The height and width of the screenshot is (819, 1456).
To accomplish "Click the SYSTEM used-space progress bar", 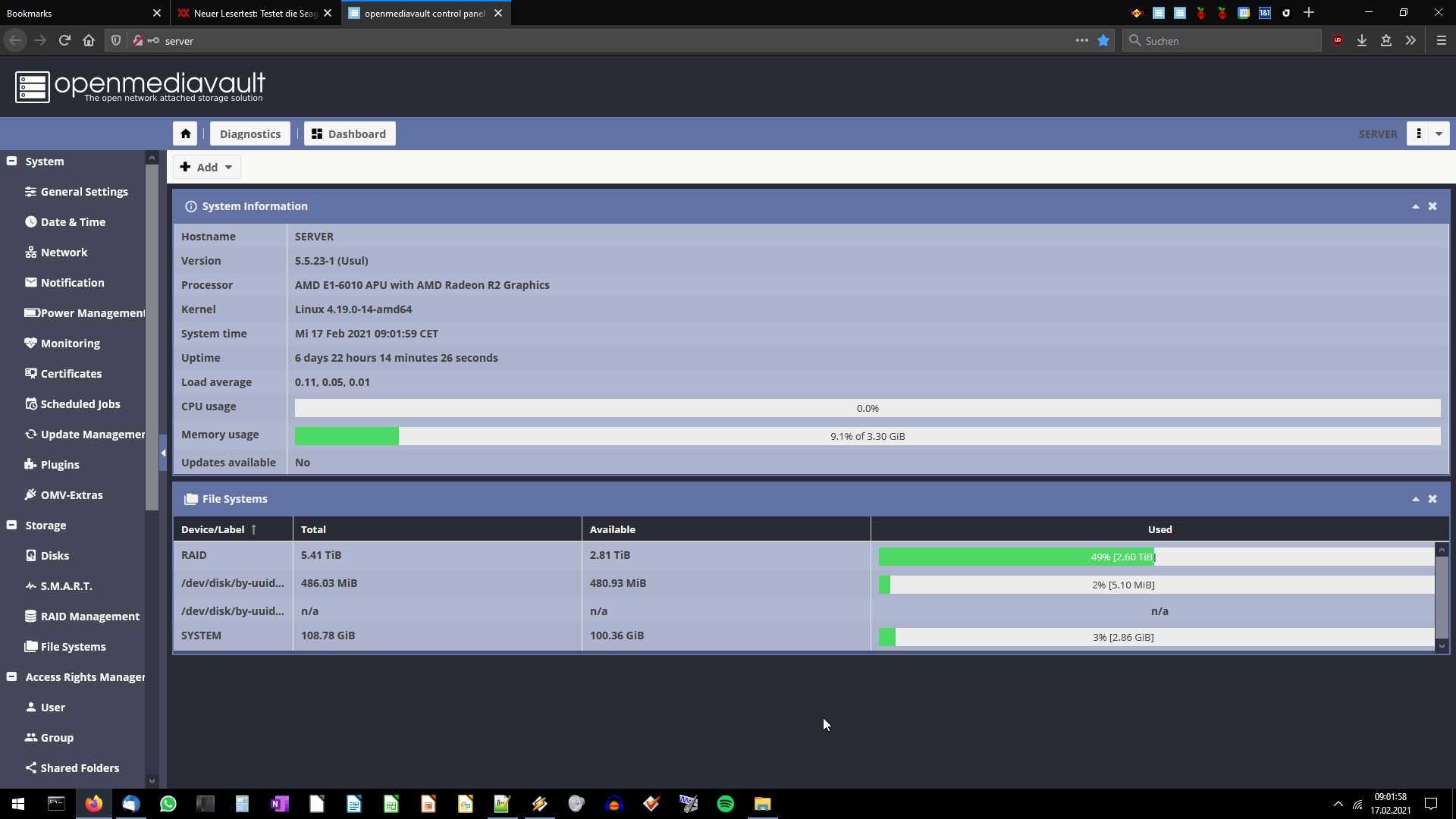I will 1156,637.
